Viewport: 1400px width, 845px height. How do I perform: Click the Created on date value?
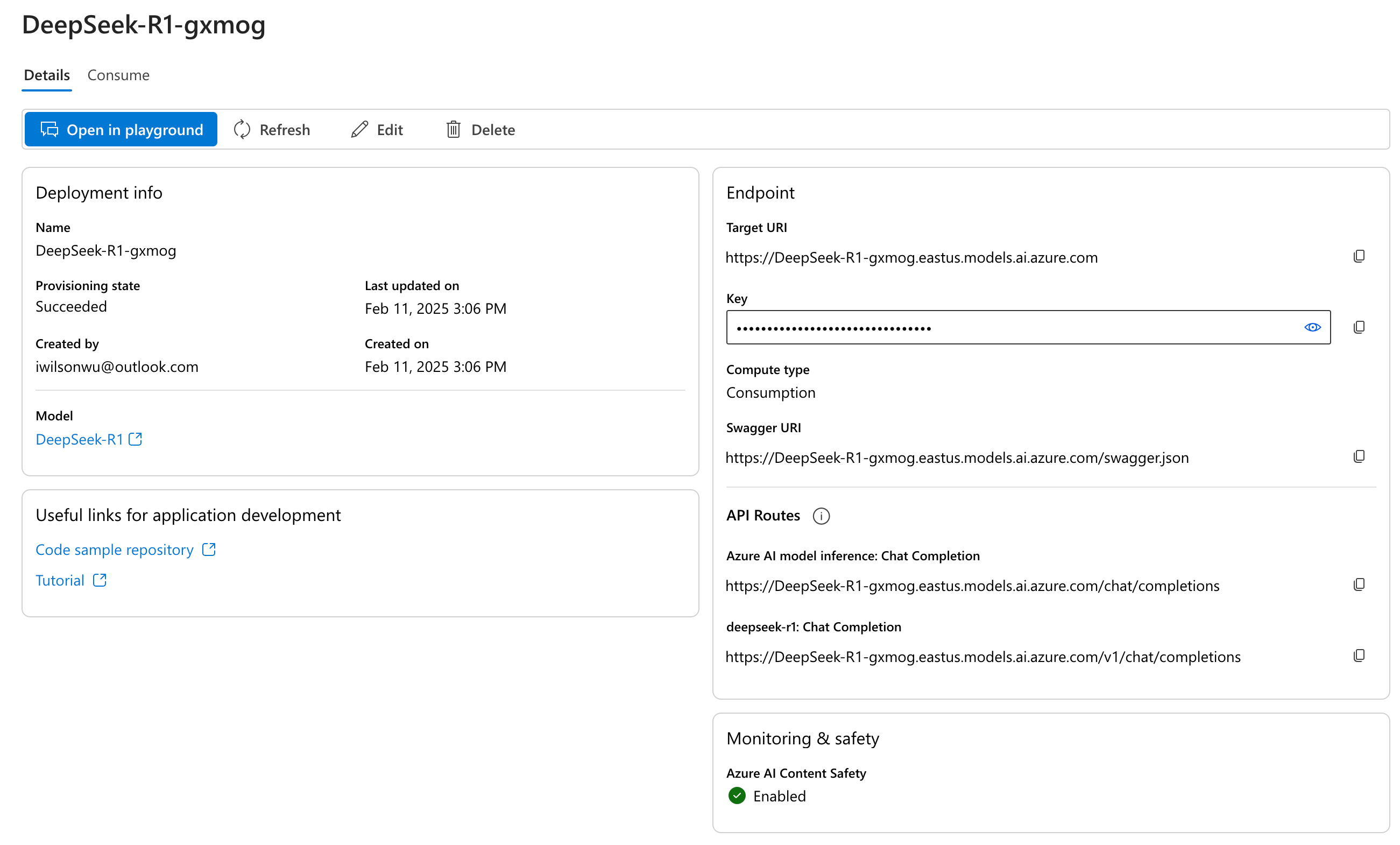[435, 367]
